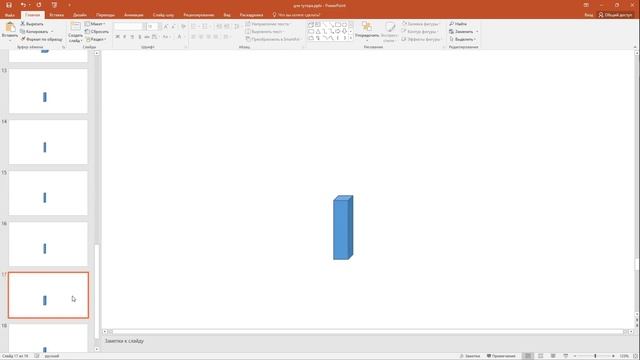
Task: Toggle Comments pane (Примечания) in status bar
Action: 501,356
